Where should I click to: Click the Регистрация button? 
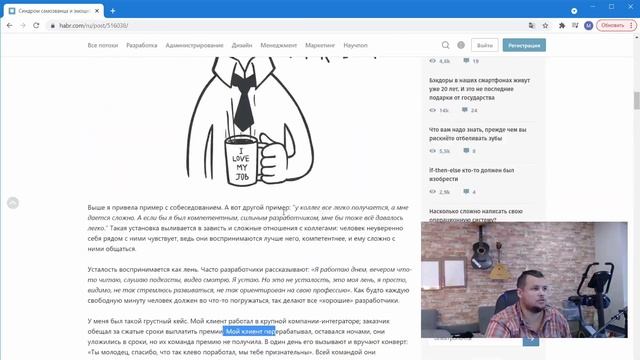click(x=524, y=45)
